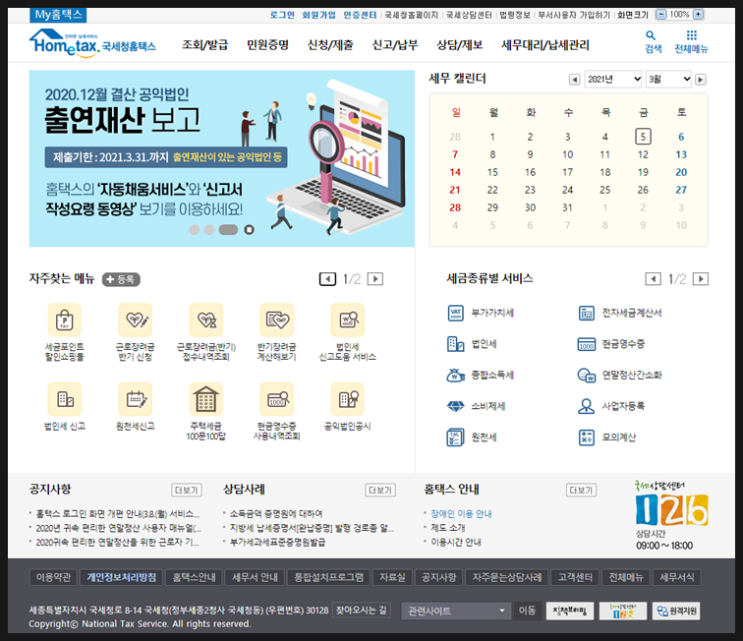The image size is (743, 641).
Task: Click the 개인정보처리방침 footer link
Action: point(121,578)
